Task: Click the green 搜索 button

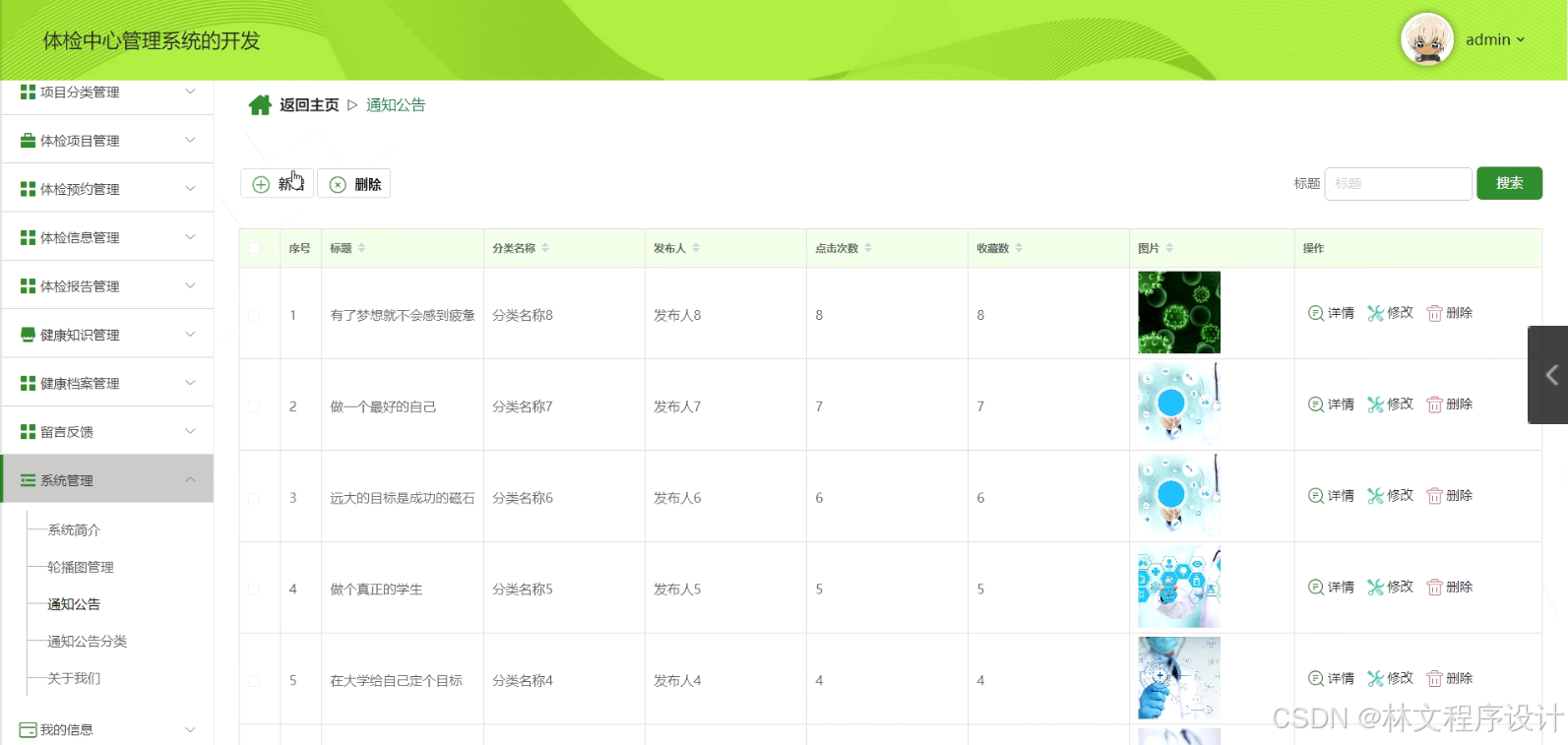Action: coord(1509,183)
